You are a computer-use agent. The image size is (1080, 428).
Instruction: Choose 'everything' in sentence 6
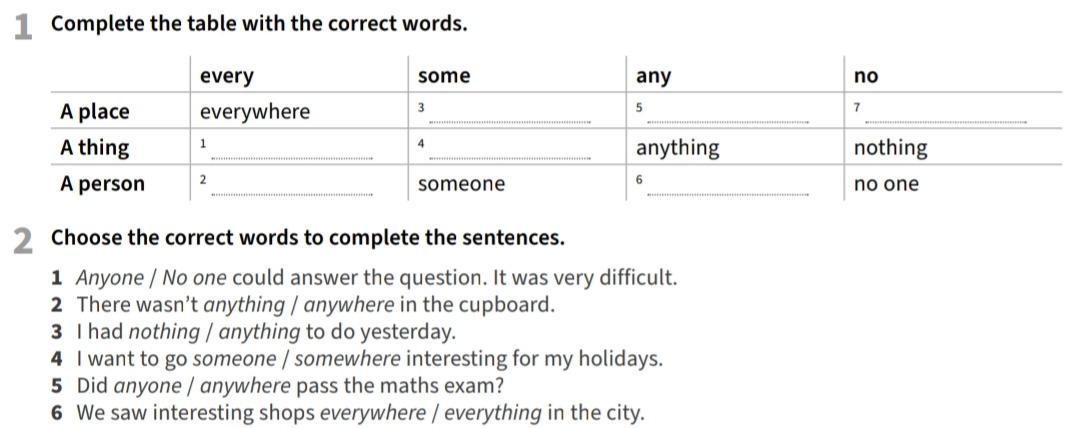click(x=493, y=413)
